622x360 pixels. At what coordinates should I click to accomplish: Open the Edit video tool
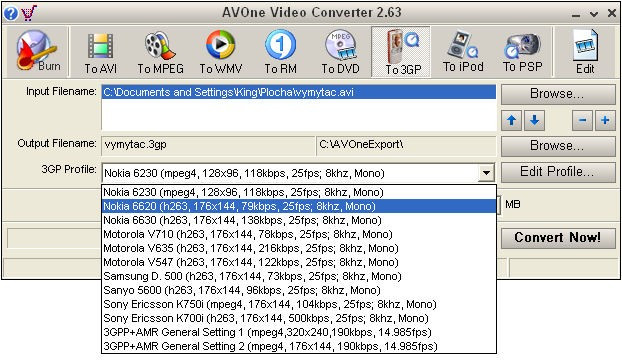[x=585, y=52]
